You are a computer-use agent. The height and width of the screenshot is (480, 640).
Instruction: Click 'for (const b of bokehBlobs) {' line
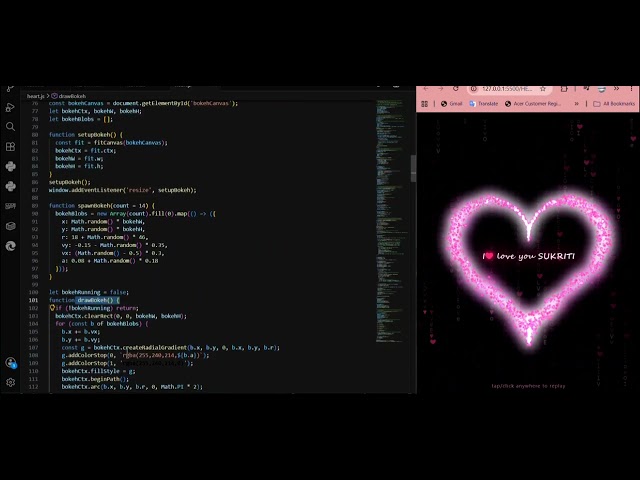point(102,324)
